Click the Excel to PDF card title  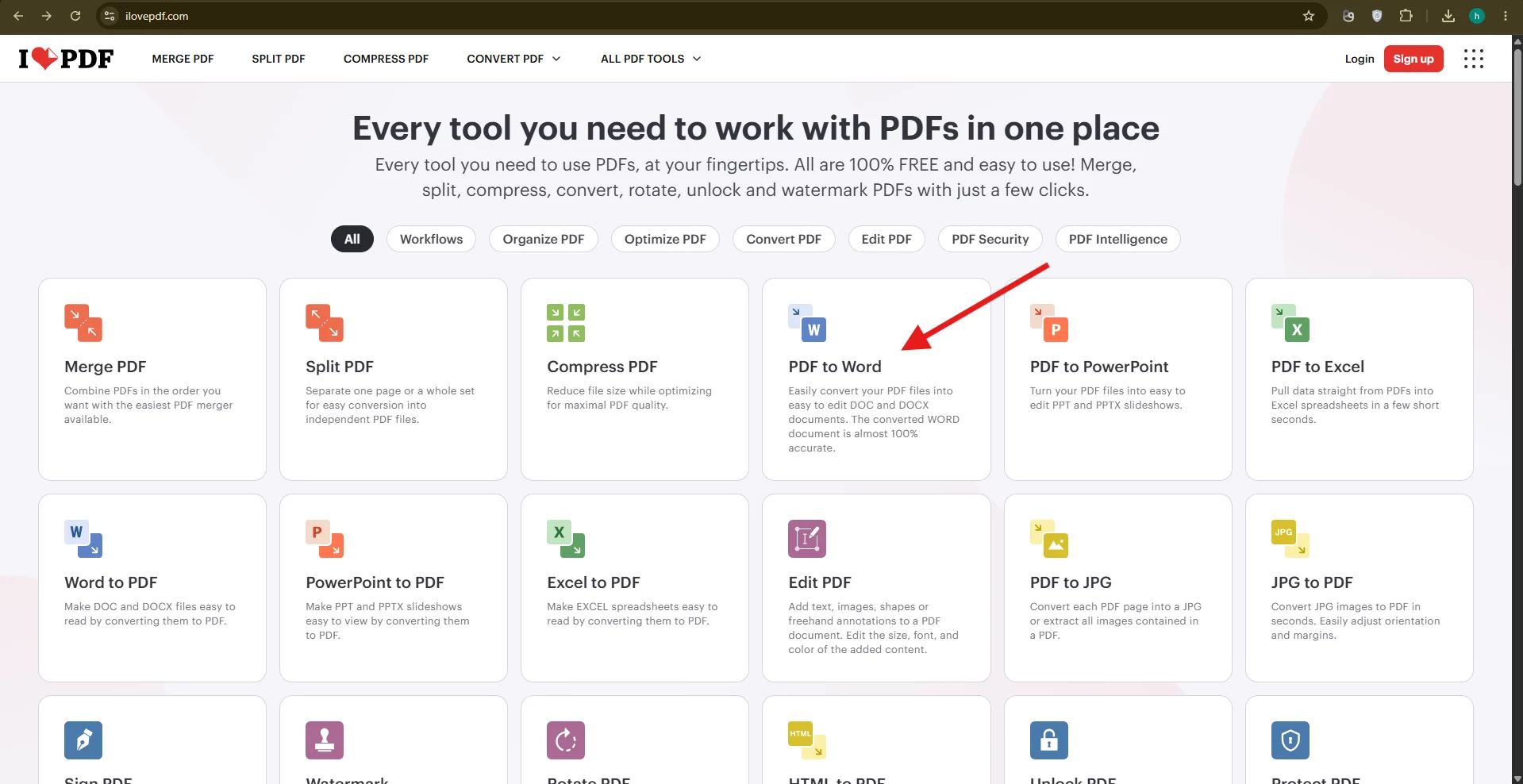pos(594,582)
